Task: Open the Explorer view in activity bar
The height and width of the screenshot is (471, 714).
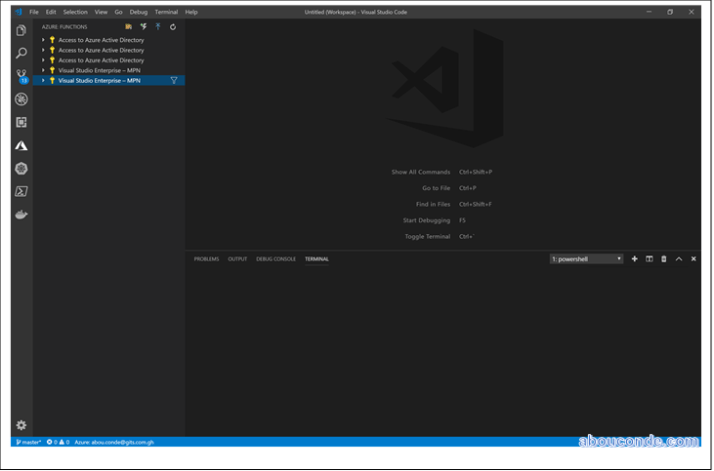Action: pos(21,30)
